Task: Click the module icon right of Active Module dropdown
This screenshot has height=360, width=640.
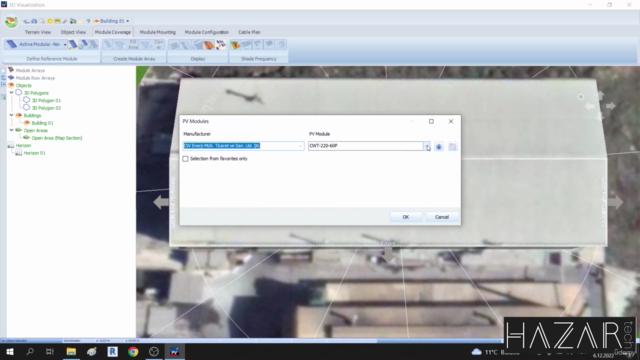Action: tap(73, 44)
